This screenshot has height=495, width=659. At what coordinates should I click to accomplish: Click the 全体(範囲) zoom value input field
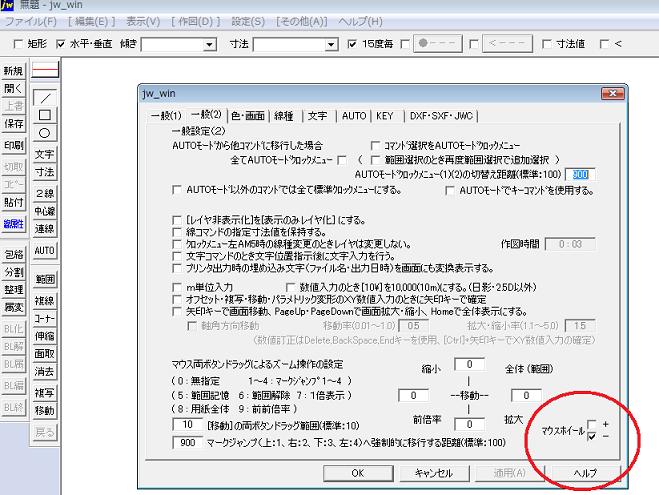coord(526,395)
